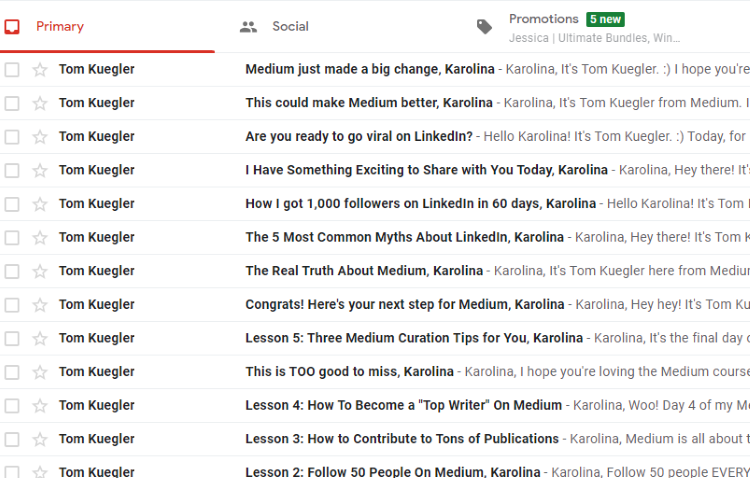
Task: Open 'This is TOO good to miss, Karolina' email
Action: click(x=375, y=372)
